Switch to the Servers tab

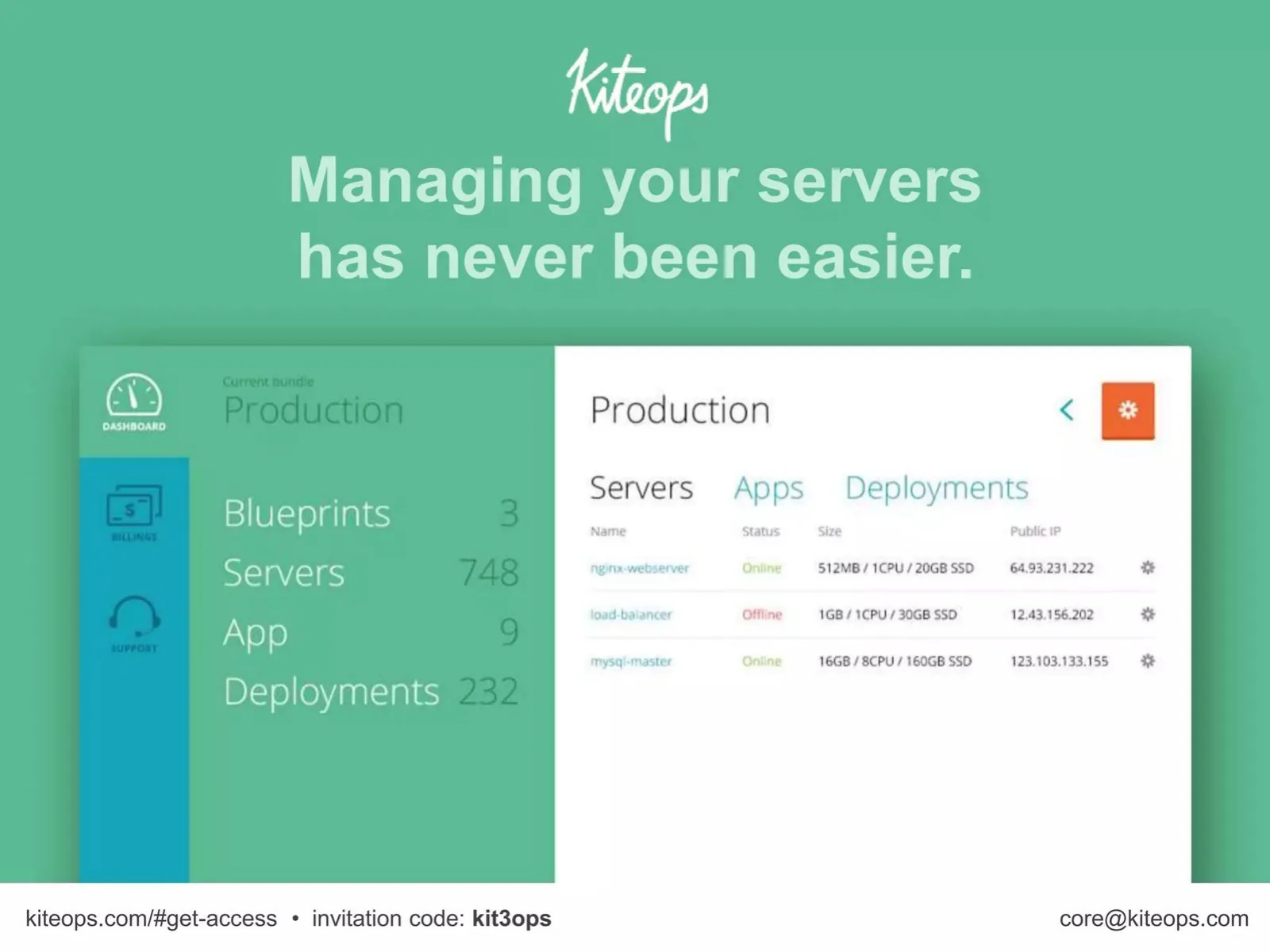[x=641, y=487]
